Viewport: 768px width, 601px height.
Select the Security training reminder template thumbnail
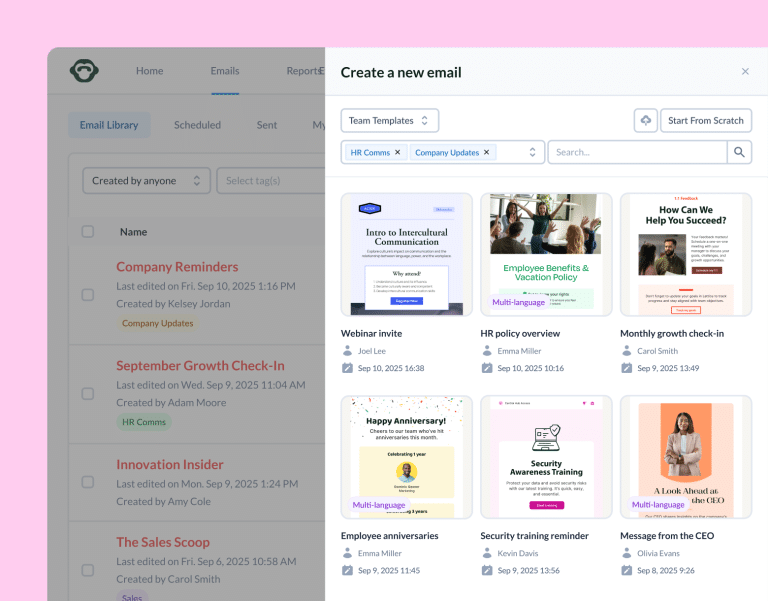546,457
